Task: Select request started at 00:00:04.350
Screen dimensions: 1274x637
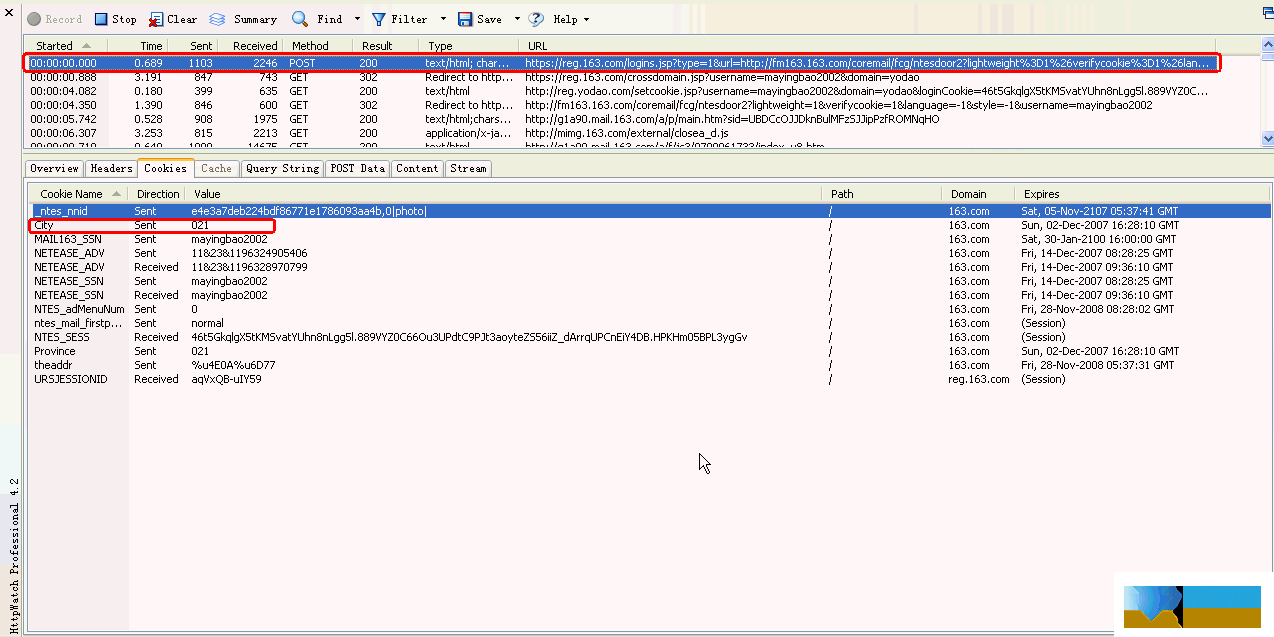Action: [620, 105]
